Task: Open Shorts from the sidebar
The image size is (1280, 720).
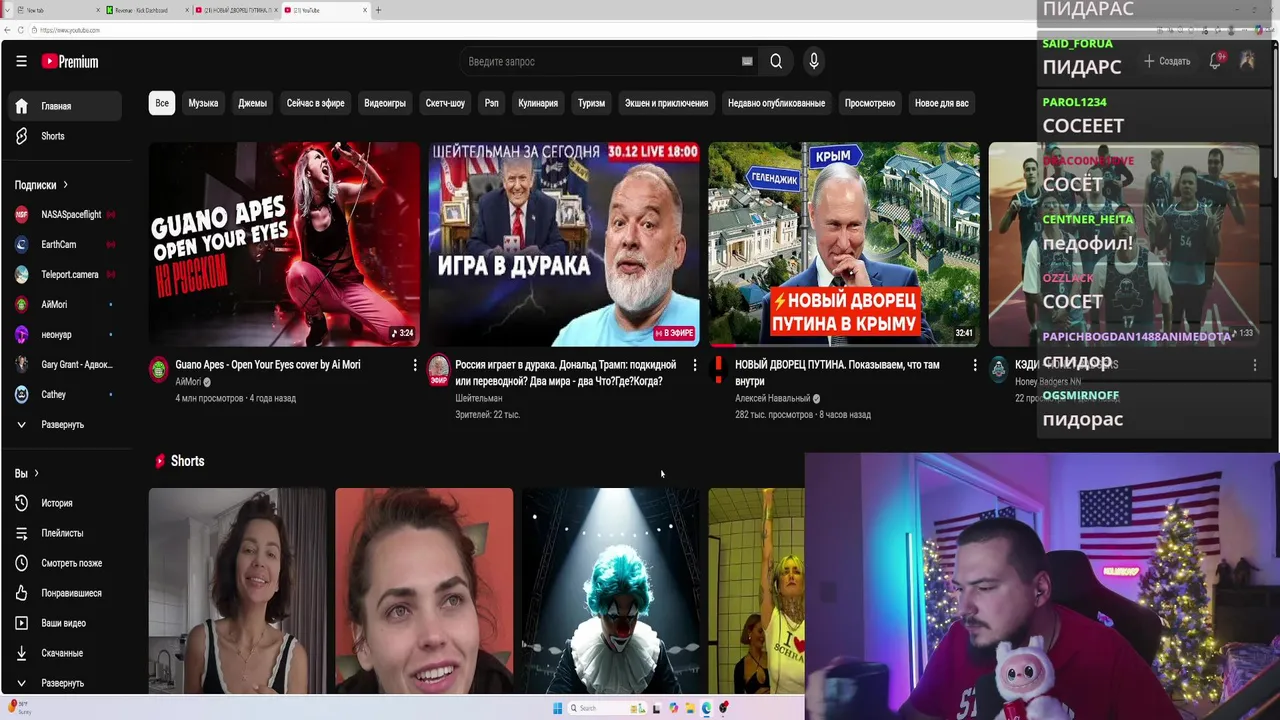Action: (x=65, y=136)
